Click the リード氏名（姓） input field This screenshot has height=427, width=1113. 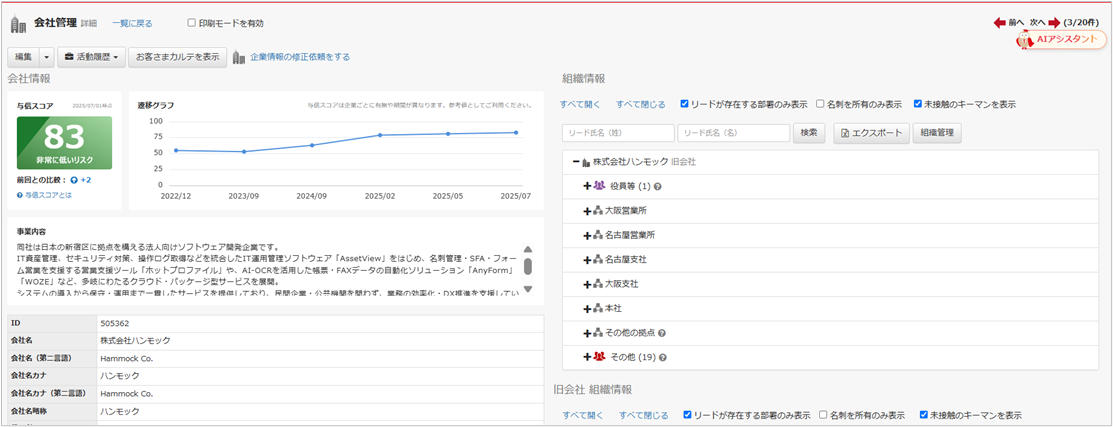pyautogui.click(x=617, y=133)
